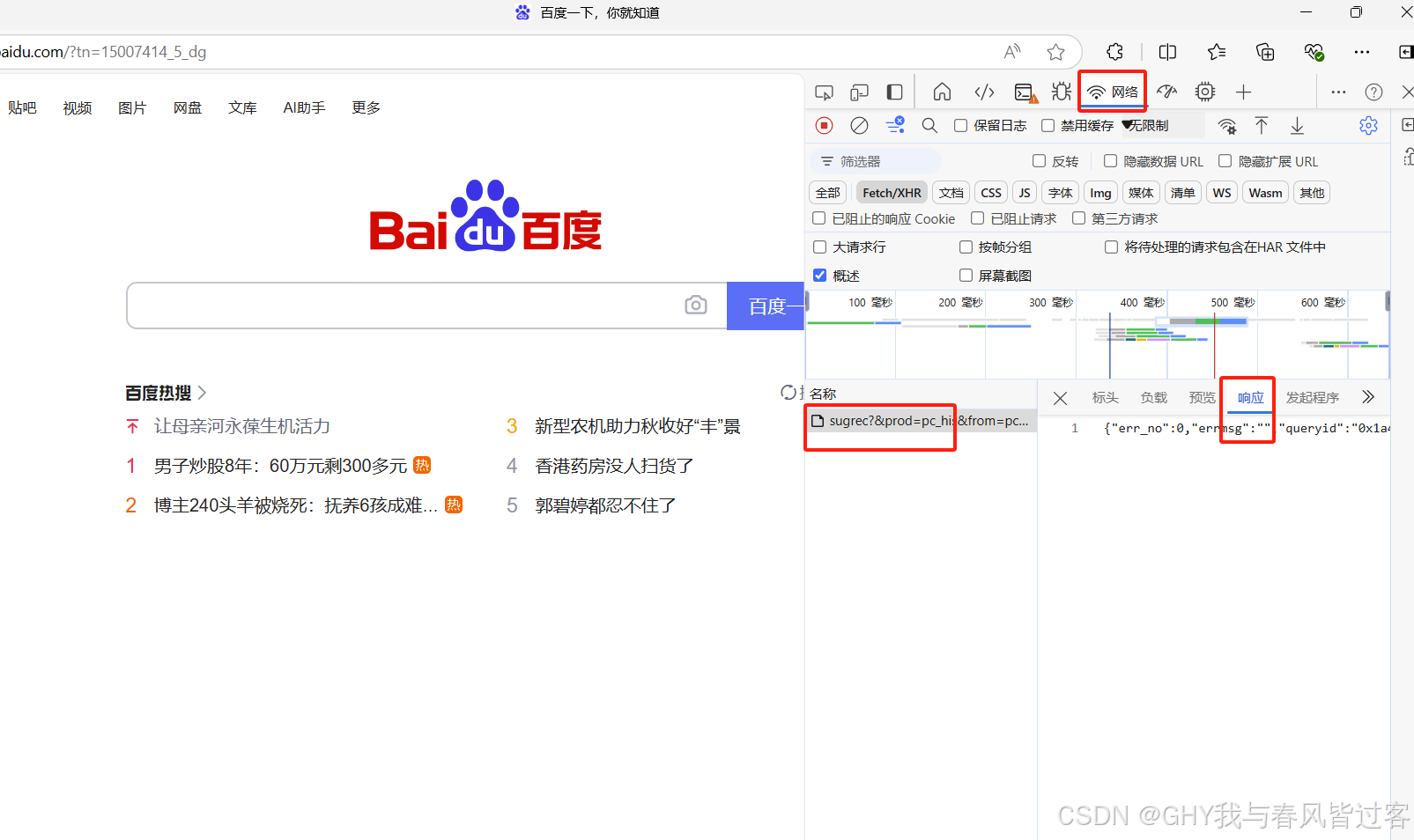Image resolution: width=1414 pixels, height=840 pixels.
Task: Click the Inspect element picker icon
Action: 825,92
